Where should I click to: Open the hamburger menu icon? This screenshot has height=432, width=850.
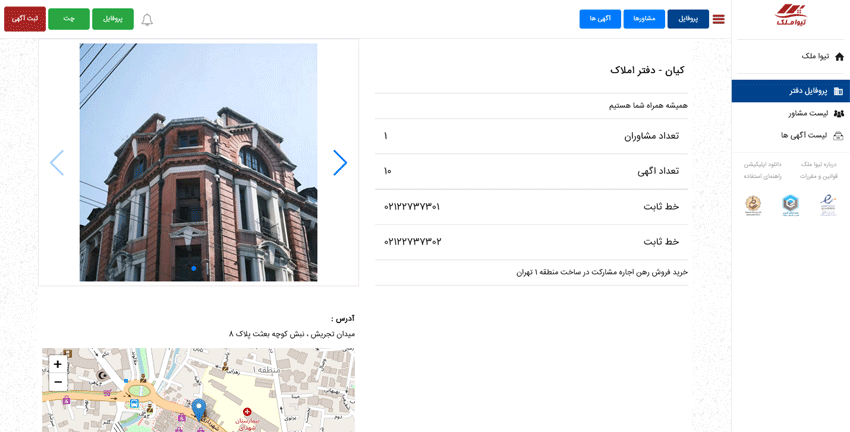click(718, 19)
